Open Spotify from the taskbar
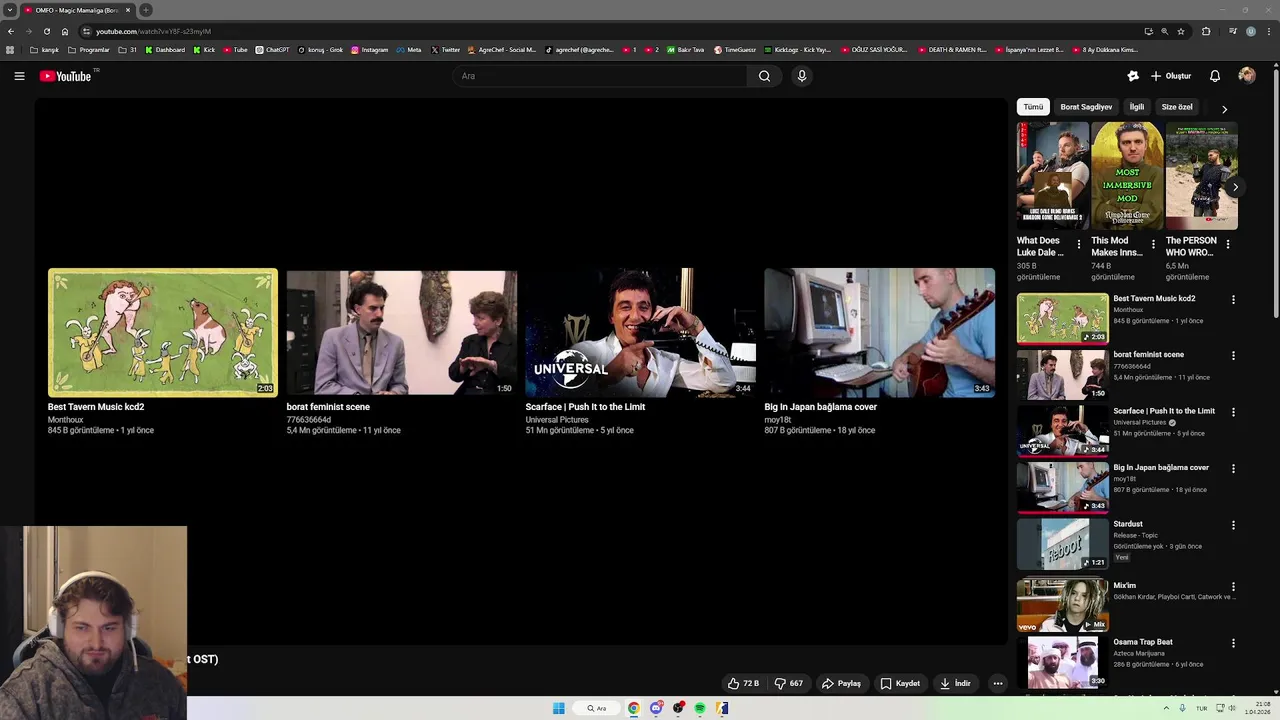The width and height of the screenshot is (1280, 720). coord(700,708)
